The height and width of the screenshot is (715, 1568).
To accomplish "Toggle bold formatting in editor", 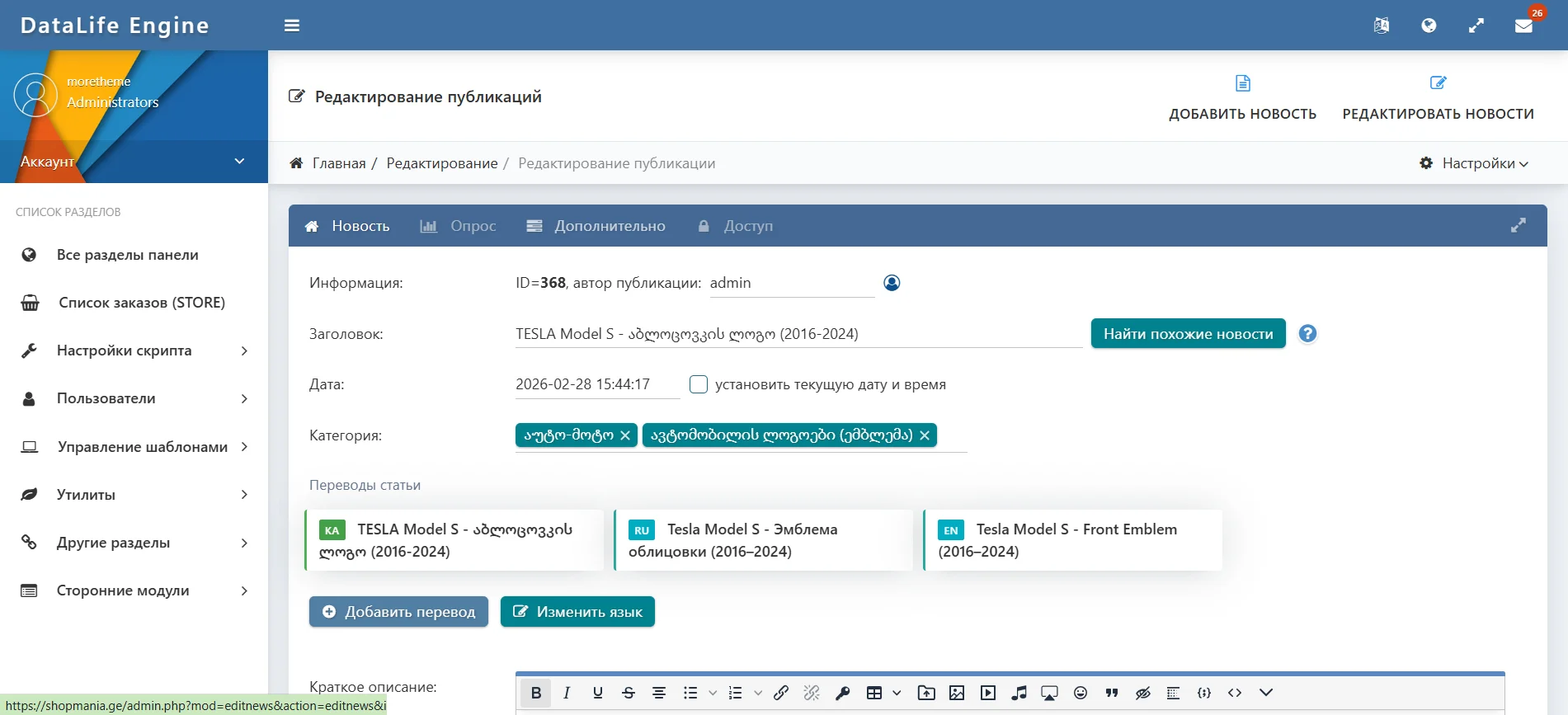I will 536,693.
